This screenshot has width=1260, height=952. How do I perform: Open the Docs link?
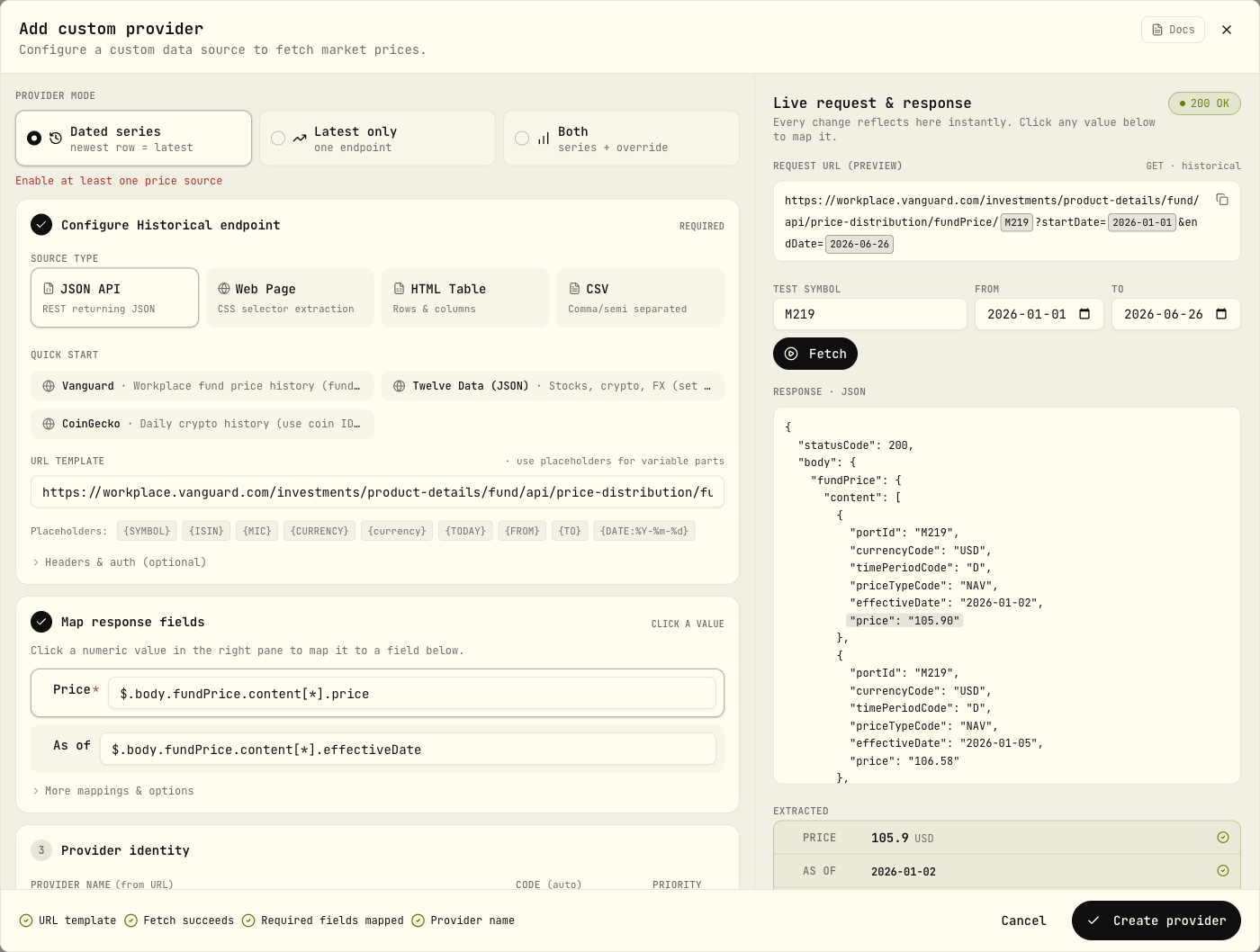point(1173,30)
